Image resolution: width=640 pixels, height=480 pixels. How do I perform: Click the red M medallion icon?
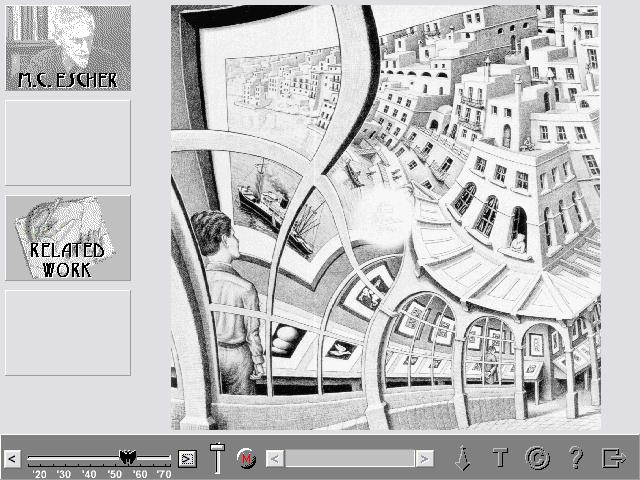point(246,458)
